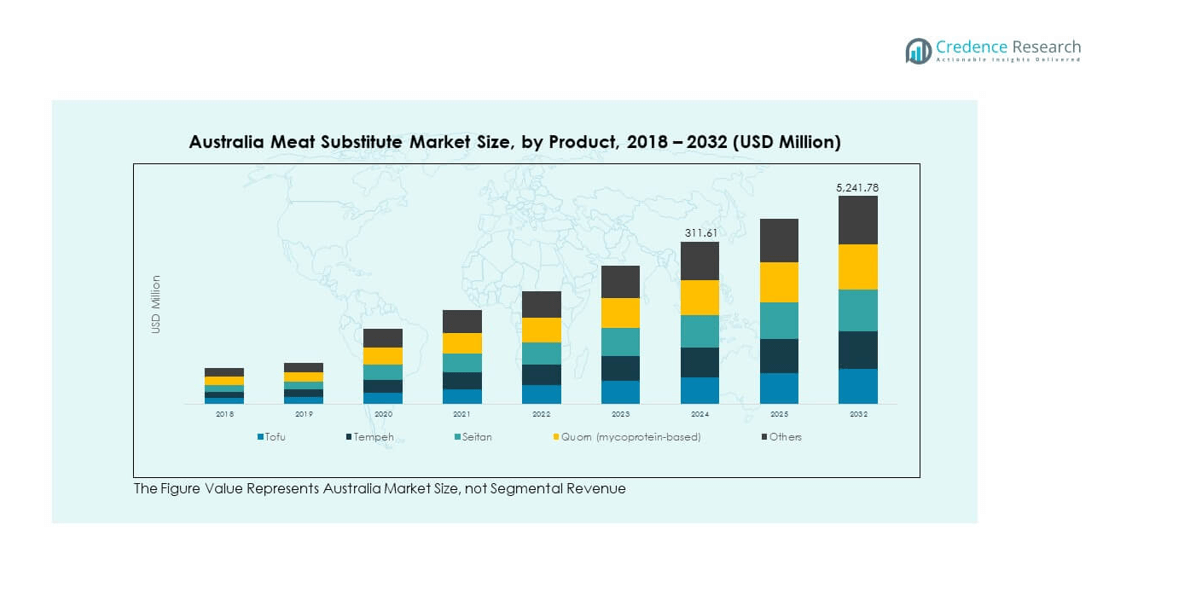Click the 2020 x-axis year label
Image resolution: width=1191 pixels, height=597 pixels.
pyautogui.click(x=383, y=414)
